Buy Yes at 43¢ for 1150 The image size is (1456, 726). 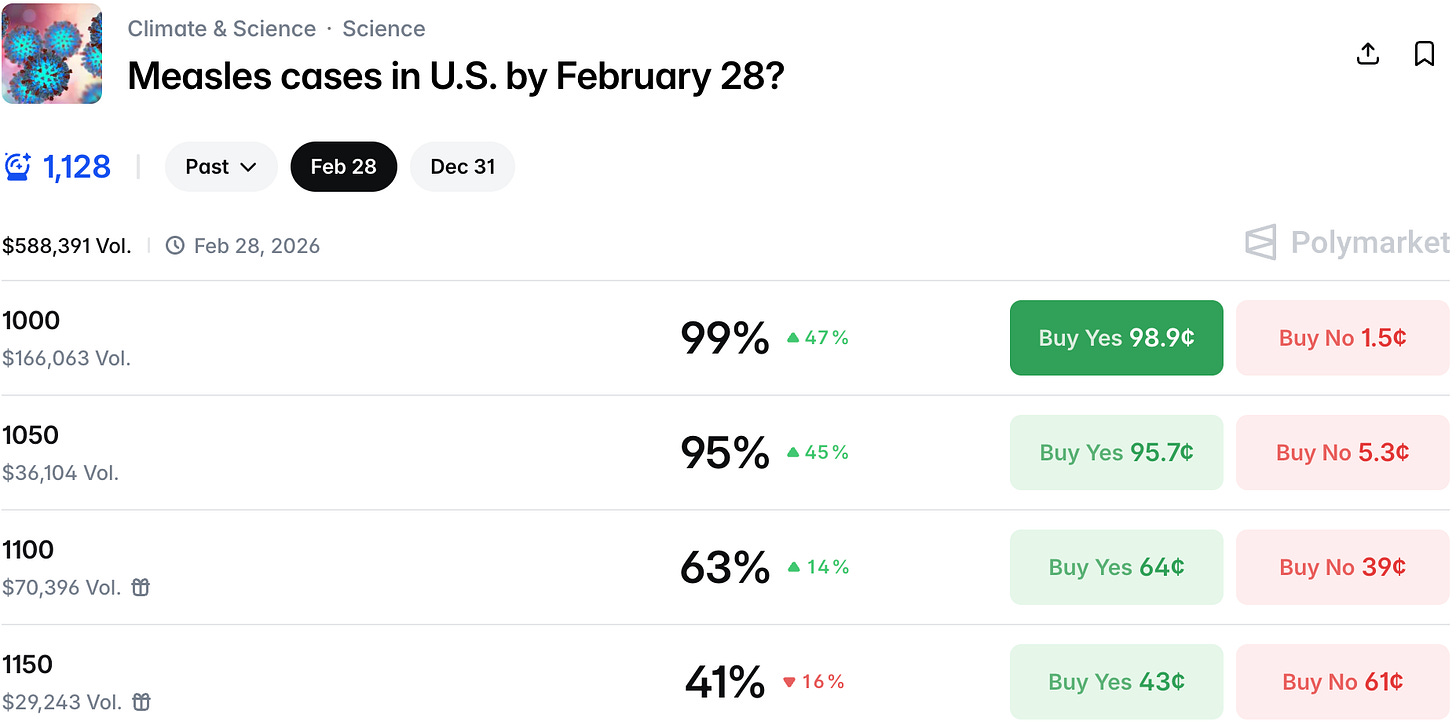pos(1116,682)
